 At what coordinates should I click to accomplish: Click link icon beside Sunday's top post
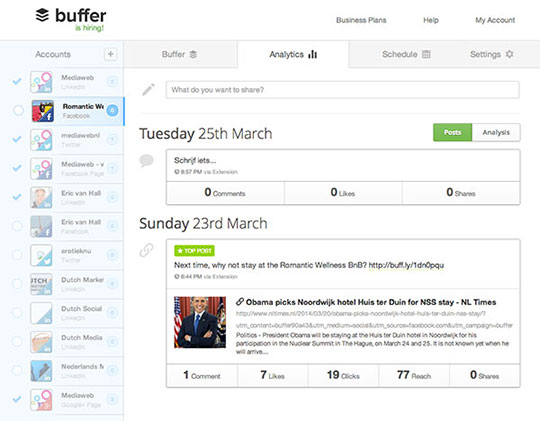coord(146,250)
